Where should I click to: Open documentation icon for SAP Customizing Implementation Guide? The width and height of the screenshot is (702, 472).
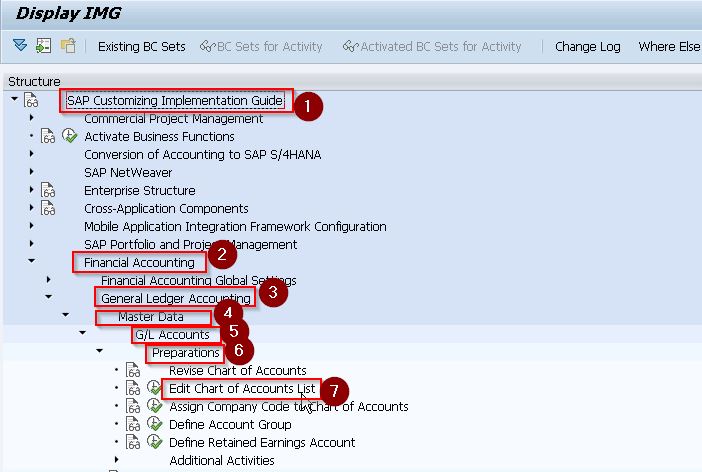31,100
